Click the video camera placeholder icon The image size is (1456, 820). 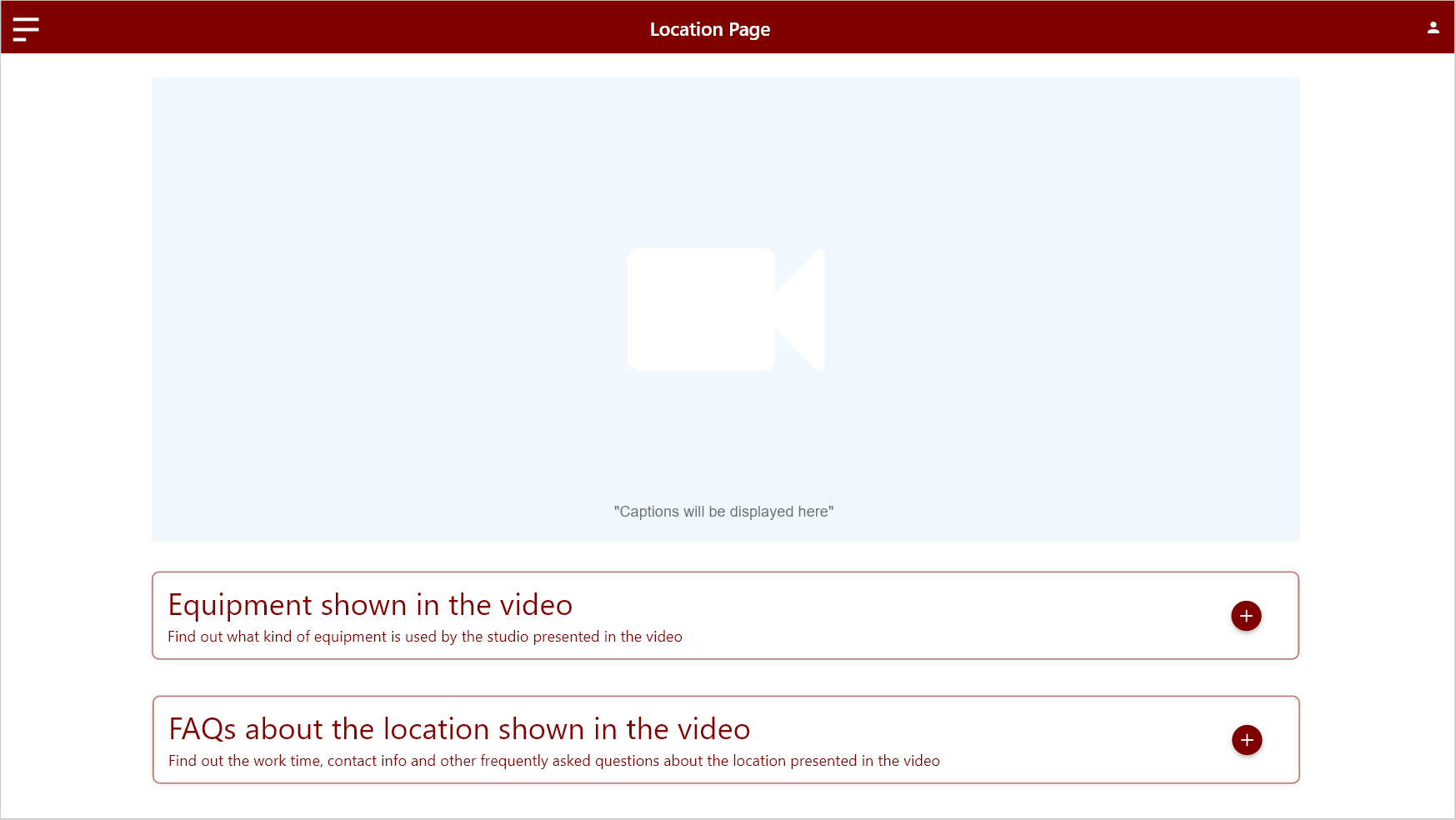coord(725,309)
